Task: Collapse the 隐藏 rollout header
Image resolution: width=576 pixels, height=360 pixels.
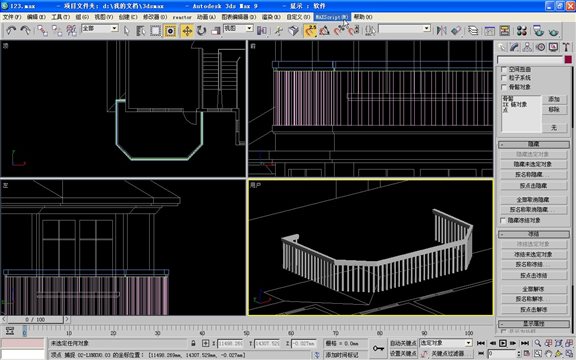Action: [x=534, y=144]
